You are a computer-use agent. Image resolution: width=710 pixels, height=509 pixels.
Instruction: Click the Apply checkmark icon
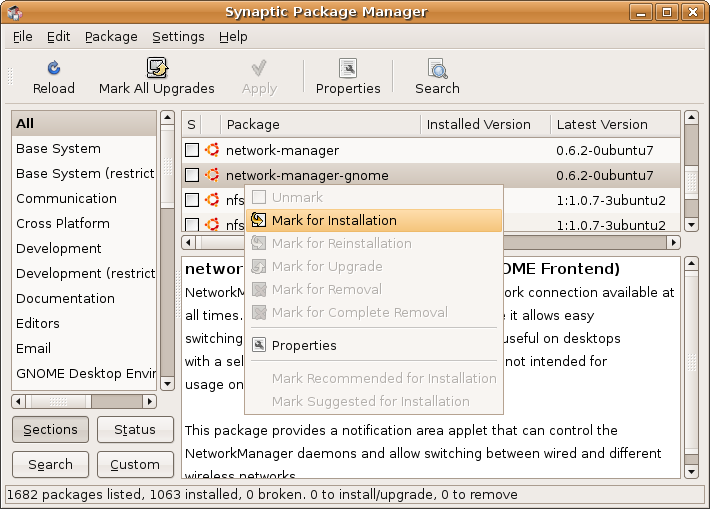(259, 68)
